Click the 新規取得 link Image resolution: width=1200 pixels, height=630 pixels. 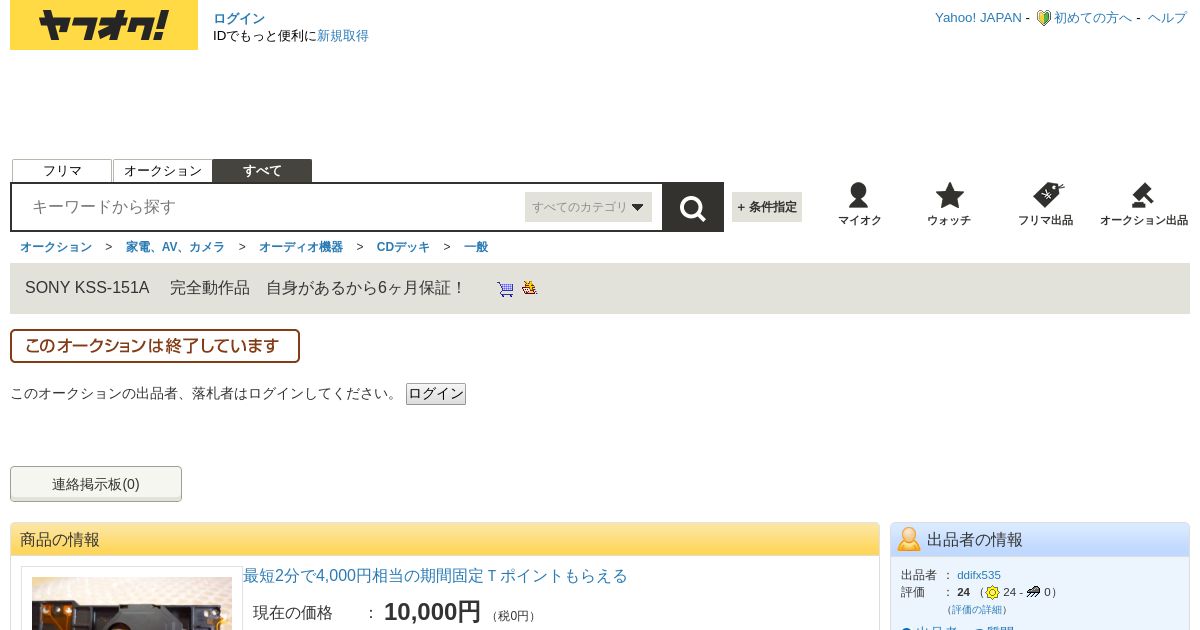[343, 36]
